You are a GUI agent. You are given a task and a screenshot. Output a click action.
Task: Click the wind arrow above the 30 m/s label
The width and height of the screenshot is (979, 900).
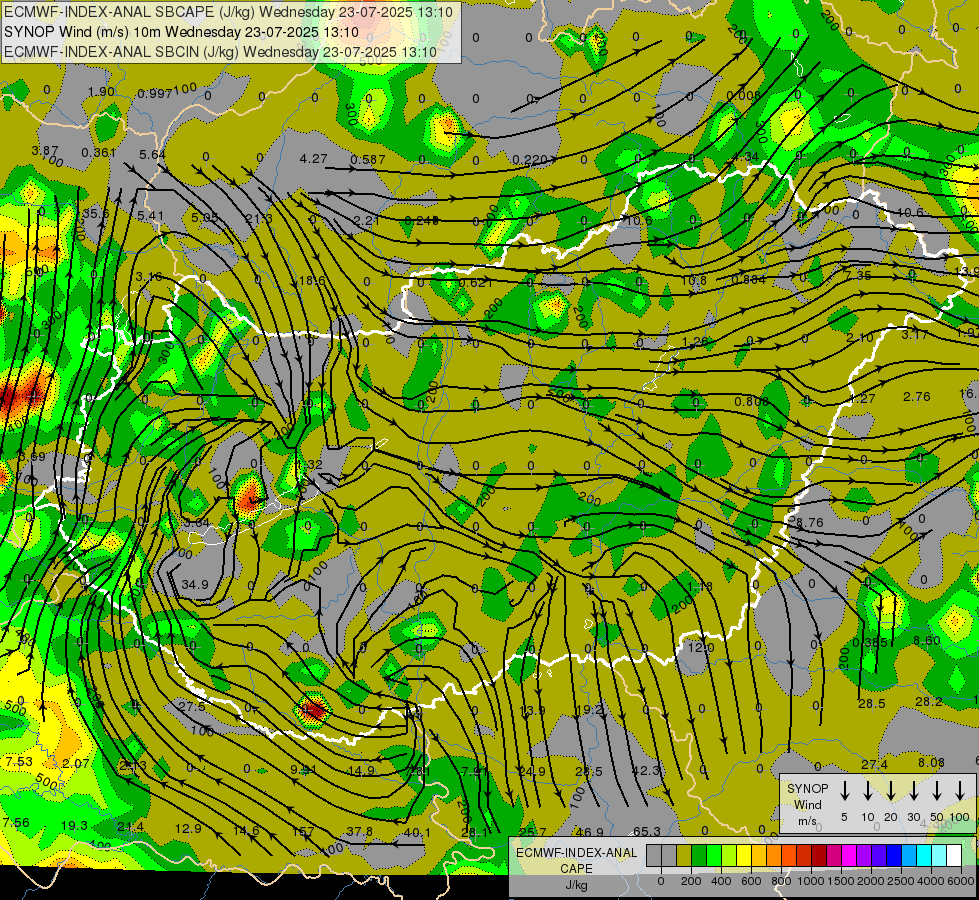914,791
